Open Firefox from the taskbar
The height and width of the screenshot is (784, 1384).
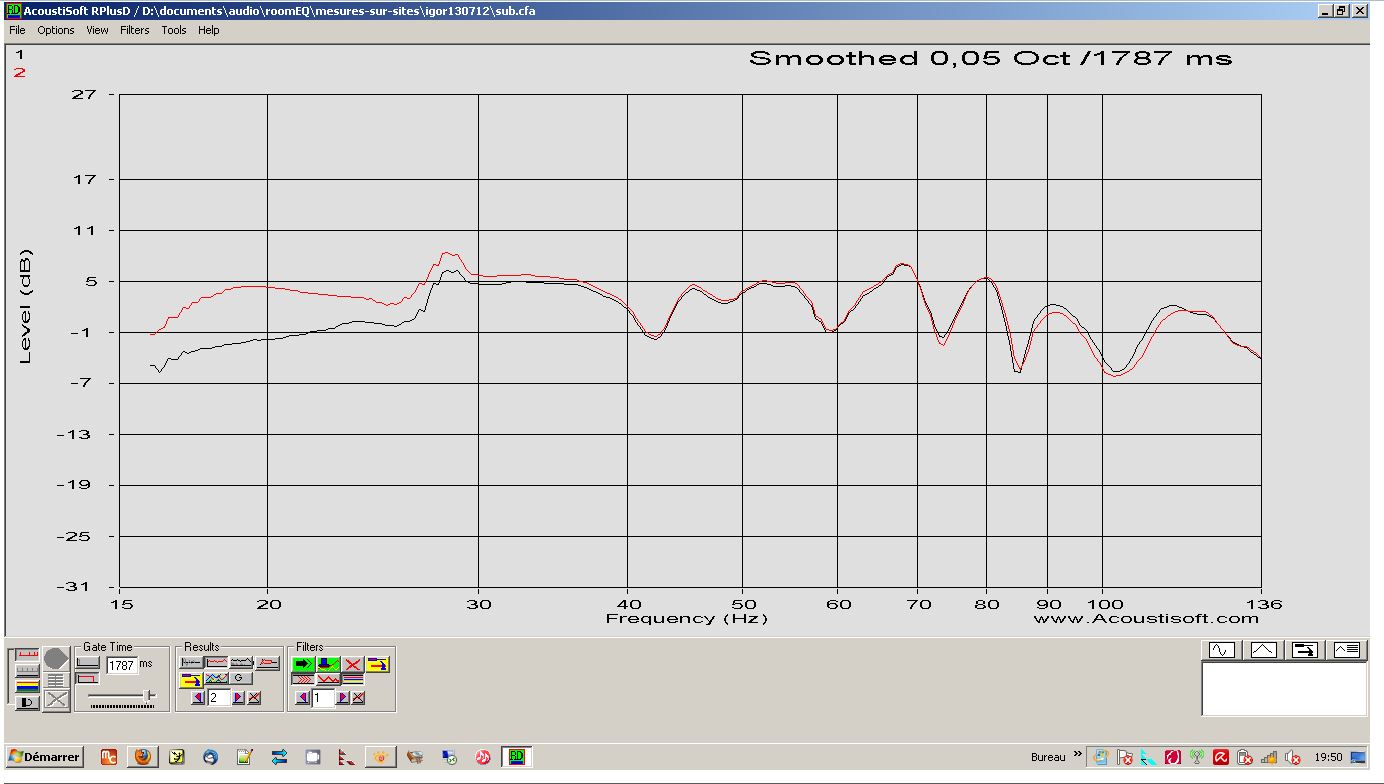pos(142,757)
